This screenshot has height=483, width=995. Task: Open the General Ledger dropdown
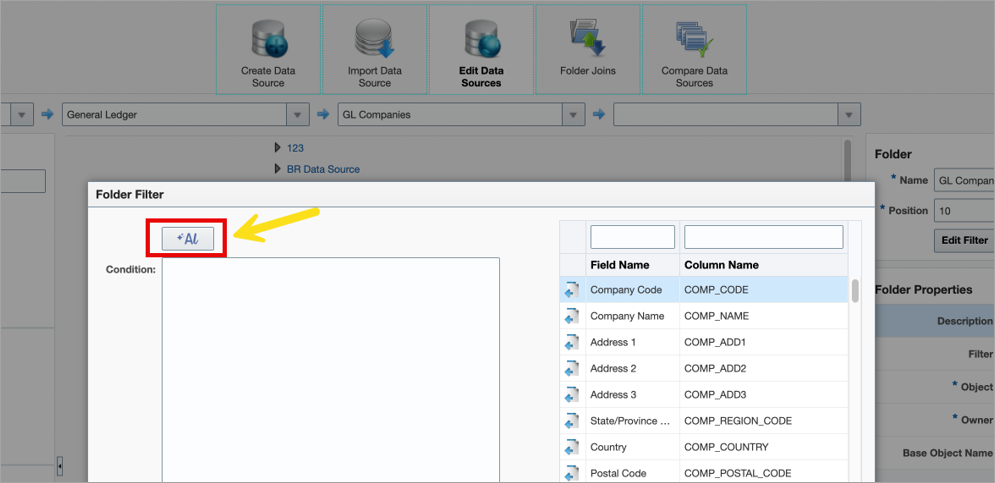click(x=298, y=115)
